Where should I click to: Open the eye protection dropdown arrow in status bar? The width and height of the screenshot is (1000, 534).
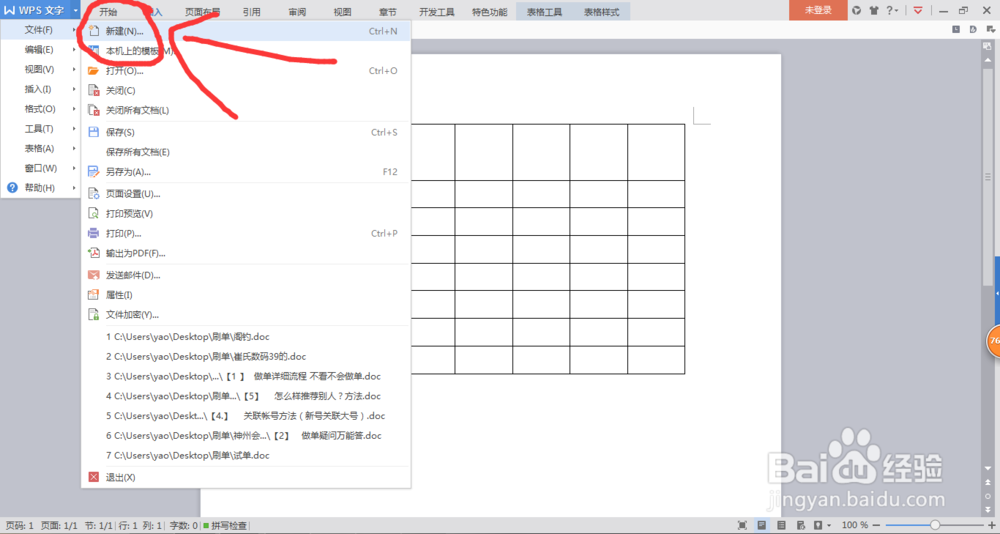tap(828, 525)
